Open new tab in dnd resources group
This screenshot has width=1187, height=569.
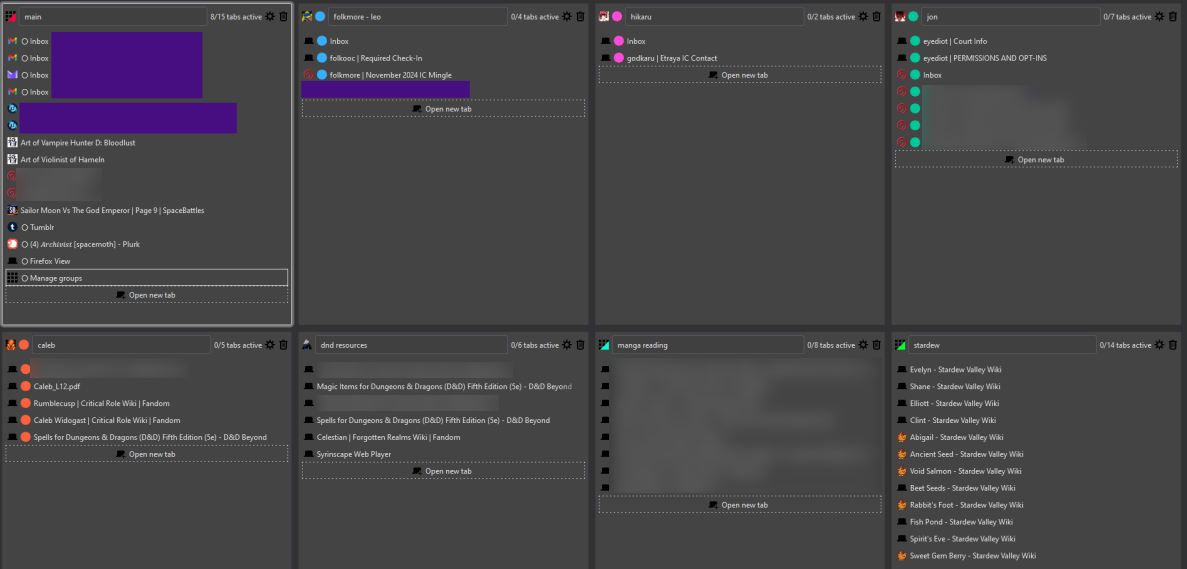(442, 471)
